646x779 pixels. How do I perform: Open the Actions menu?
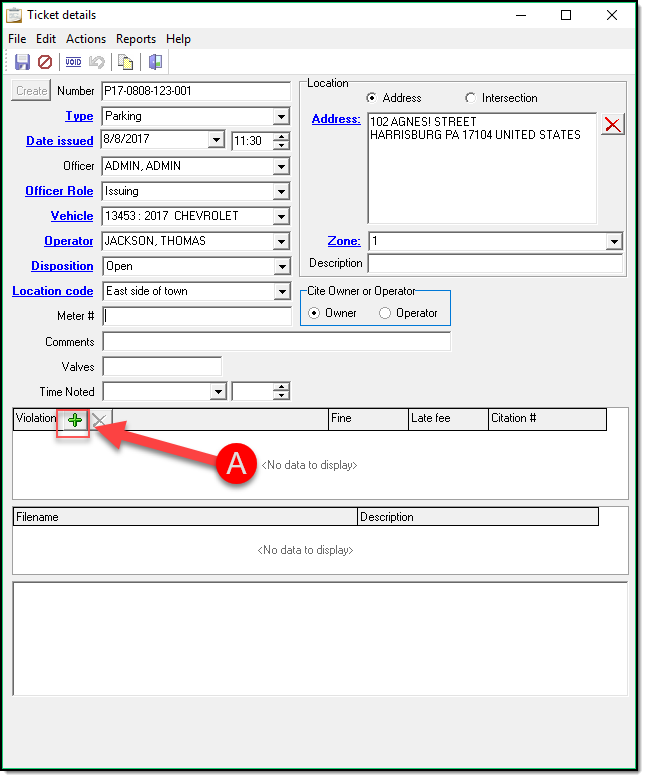pyautogui.click(x=86, y=39)
